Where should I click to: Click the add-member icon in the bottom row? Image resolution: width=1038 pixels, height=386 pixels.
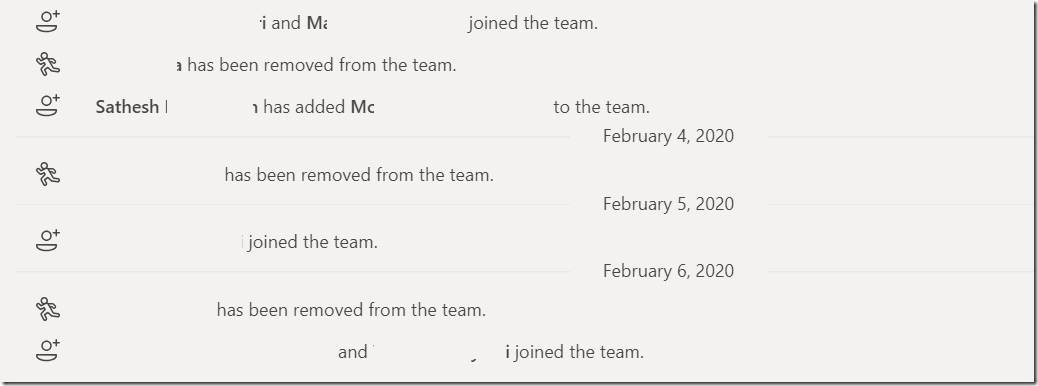coord(48,350)
